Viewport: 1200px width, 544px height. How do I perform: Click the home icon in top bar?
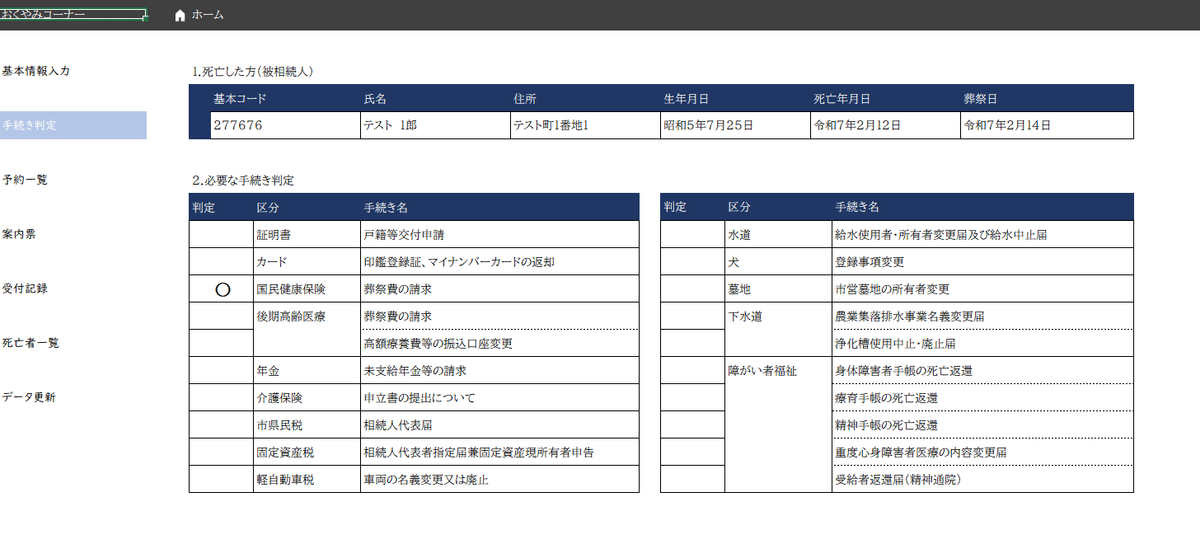click(180, 16)
